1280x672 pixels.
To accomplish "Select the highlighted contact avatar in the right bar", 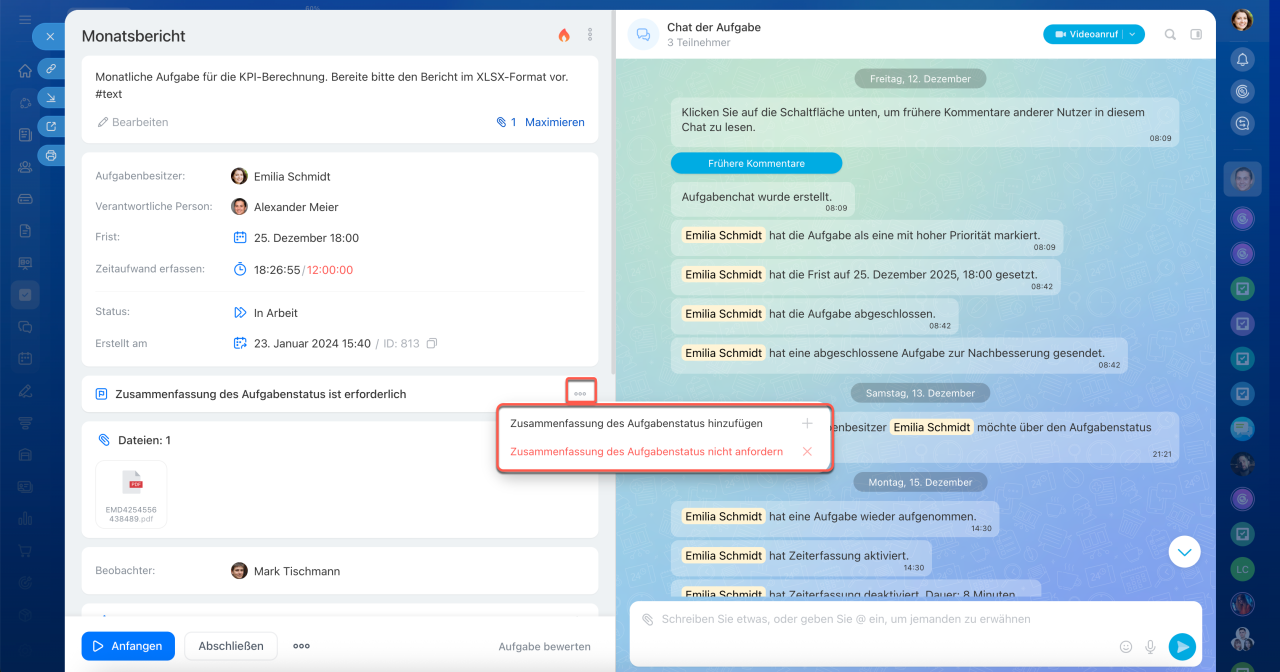I will (x=1242, y=179).
